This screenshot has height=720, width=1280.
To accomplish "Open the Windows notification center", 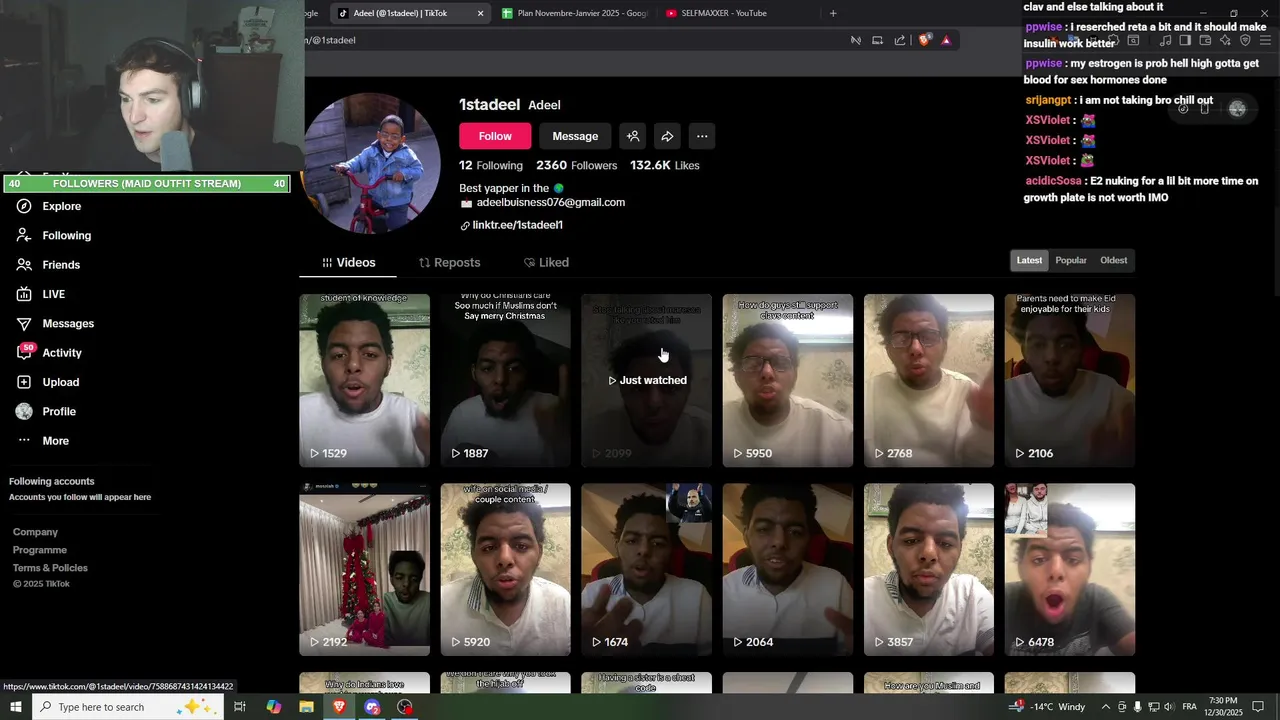I will pyautogui.click(x=1259, y=707).
